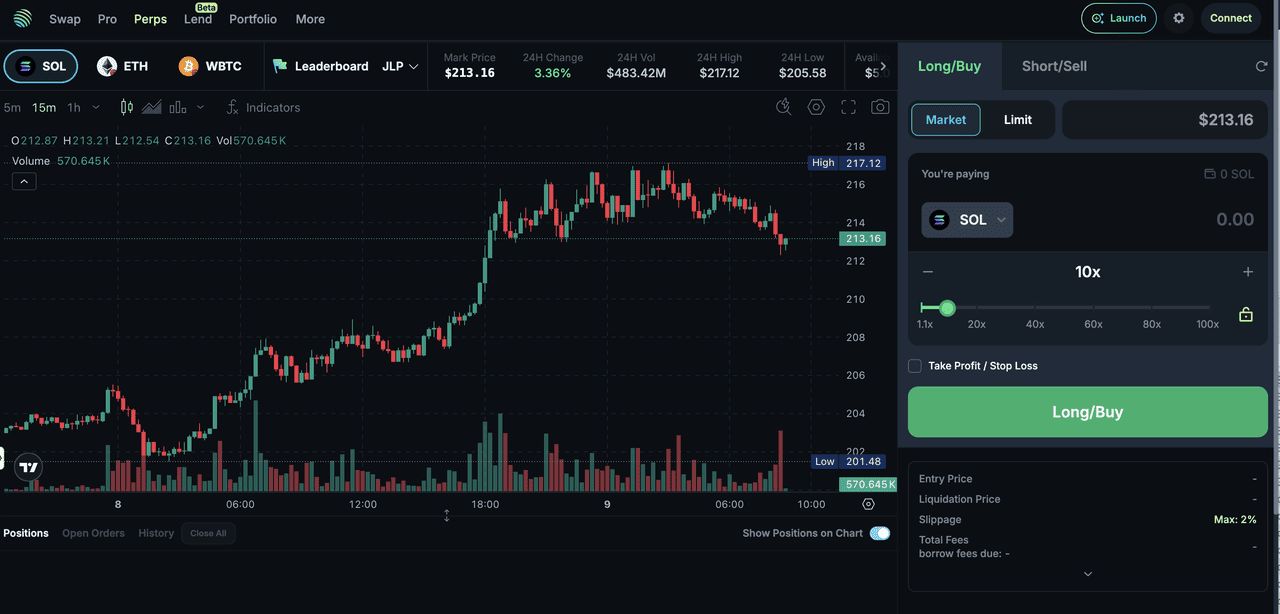The width and height of the screenshot is (1280, 614).
Task: Expand the timeframe dropdown next to 1h
Action: (x=96, y=107)
